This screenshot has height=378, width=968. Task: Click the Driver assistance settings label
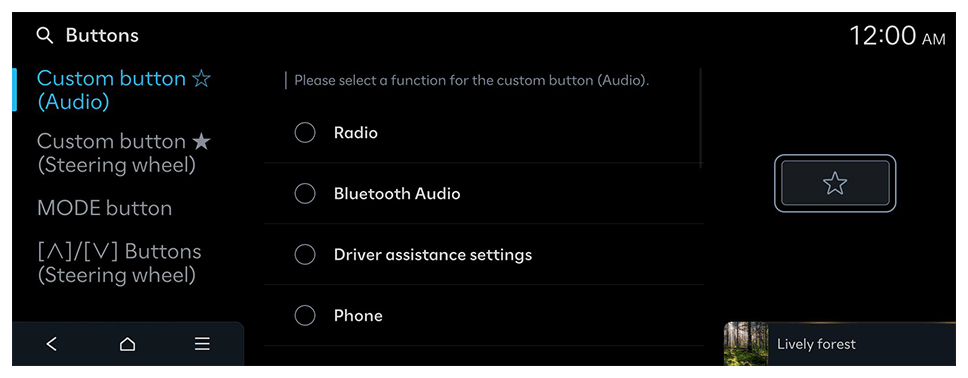[x=433, y=254]
